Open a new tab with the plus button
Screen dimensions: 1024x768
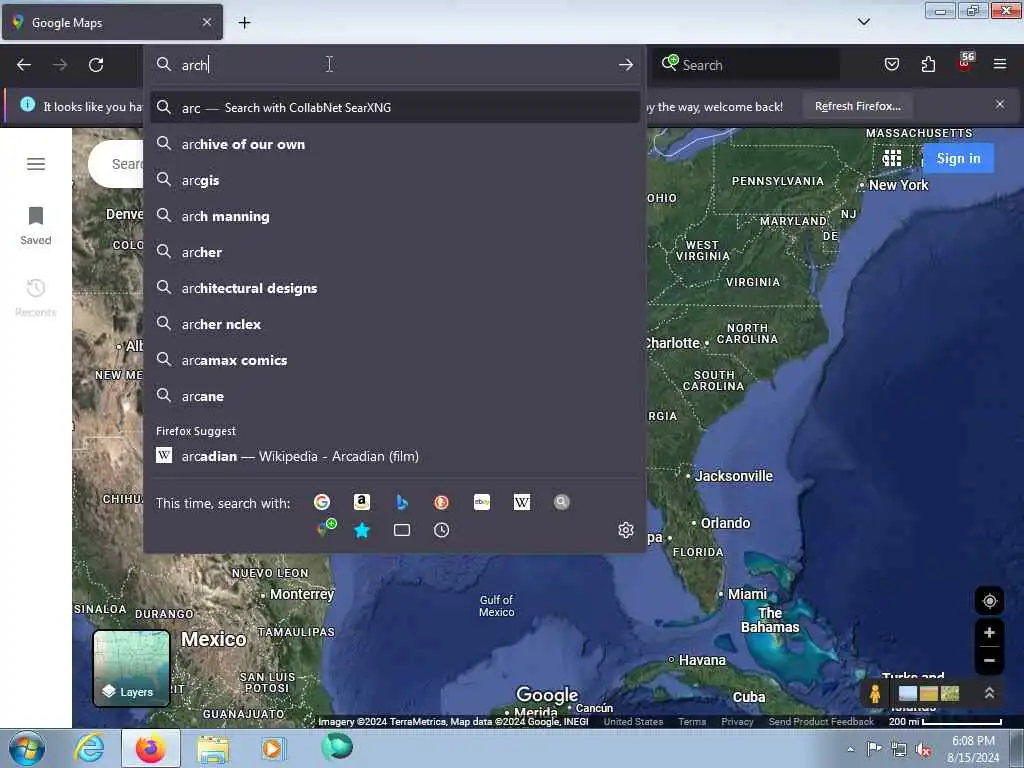point(244,22)
